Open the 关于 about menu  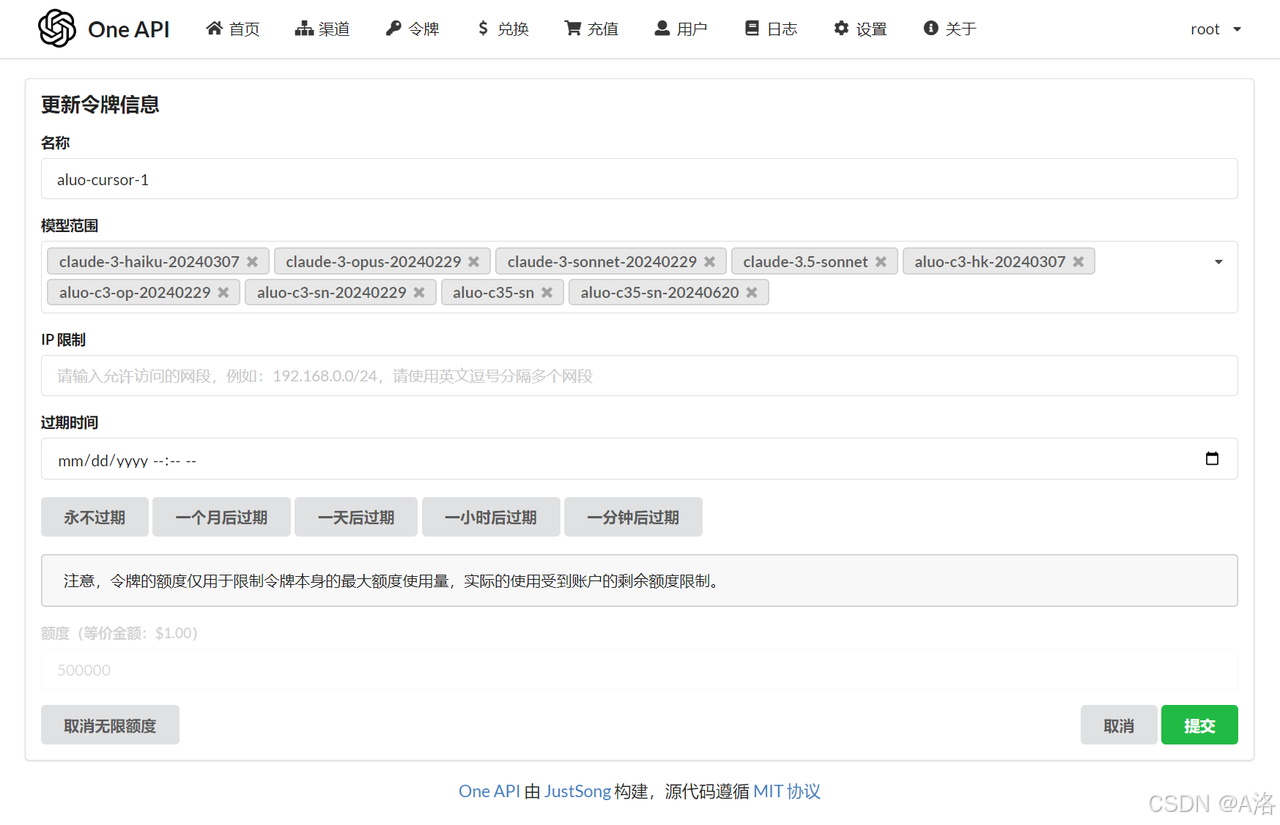[949, 29]
